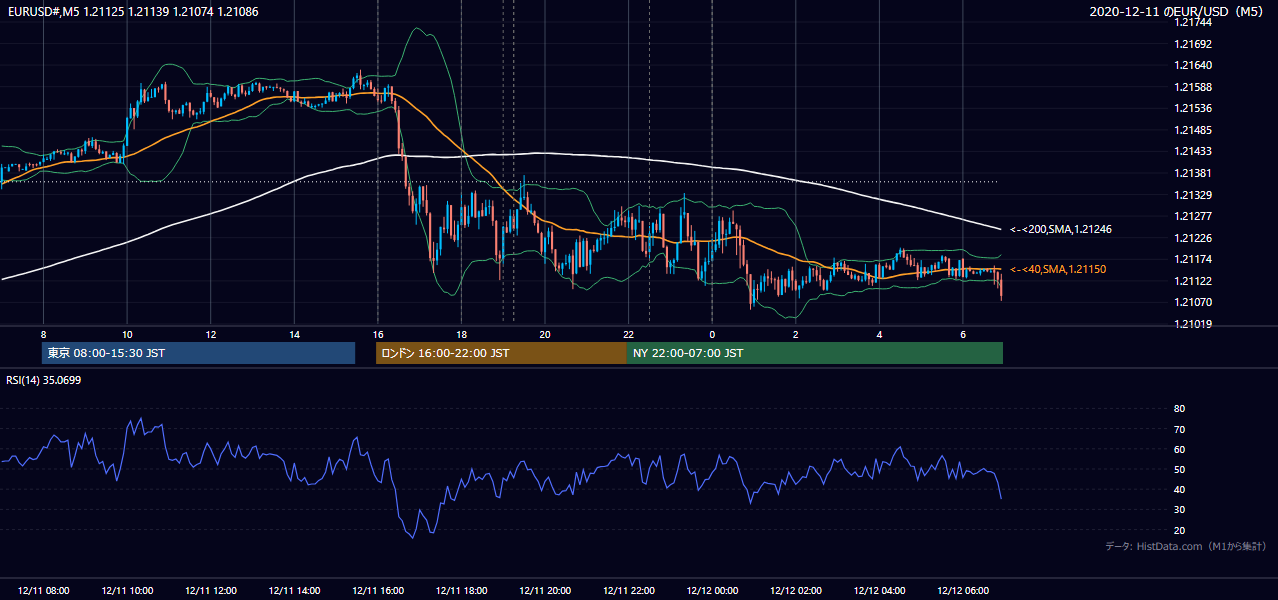Click the RSI scale value 30
Screen dimensions: 1278x600
pos(1179,510)
